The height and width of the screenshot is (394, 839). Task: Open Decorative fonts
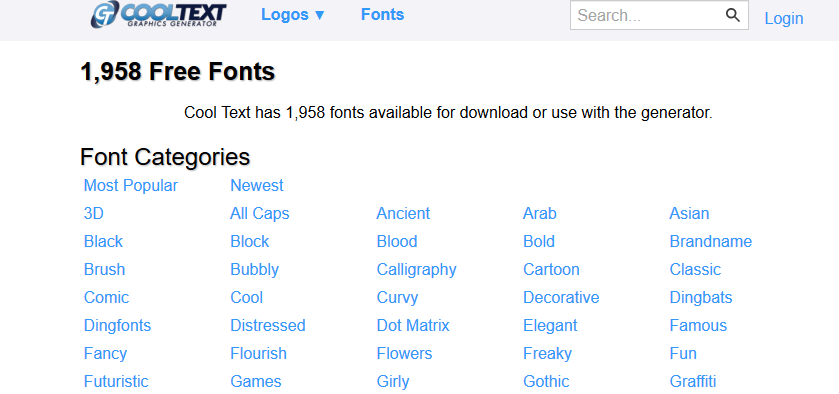pyautogui.click(x=561, y=298)
